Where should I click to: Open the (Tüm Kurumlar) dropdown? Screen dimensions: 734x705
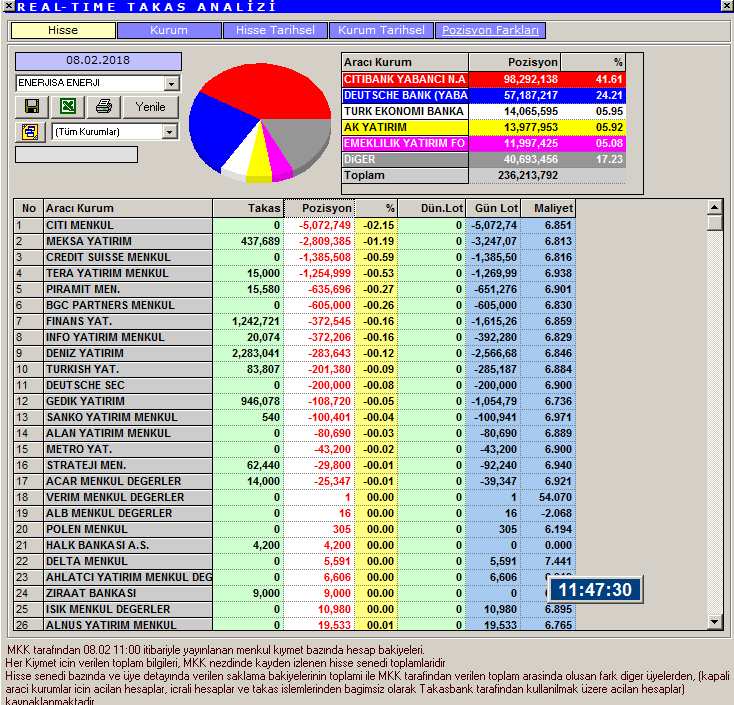[x=169, y=132]
